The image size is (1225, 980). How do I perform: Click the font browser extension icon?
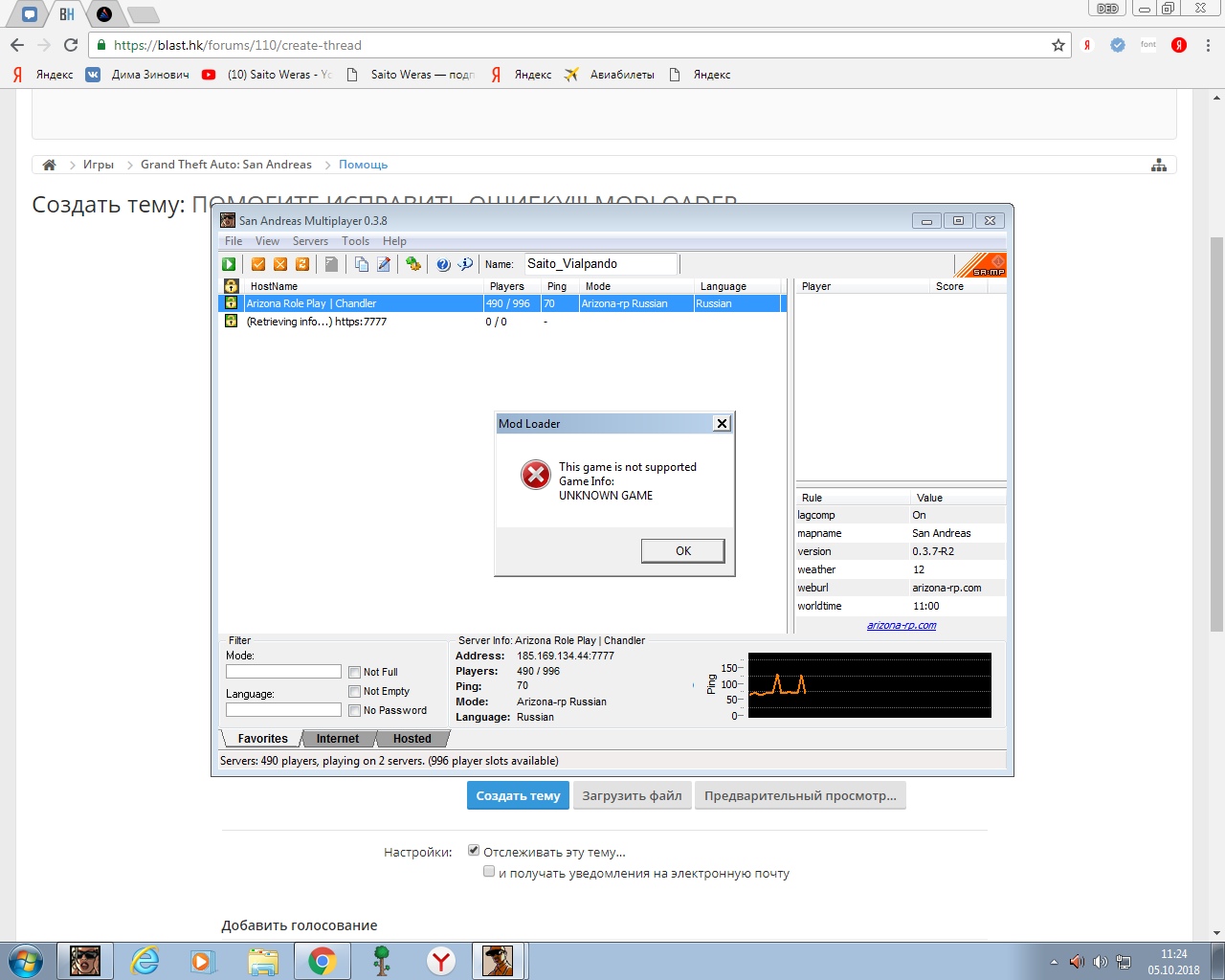click(1148, 45)
